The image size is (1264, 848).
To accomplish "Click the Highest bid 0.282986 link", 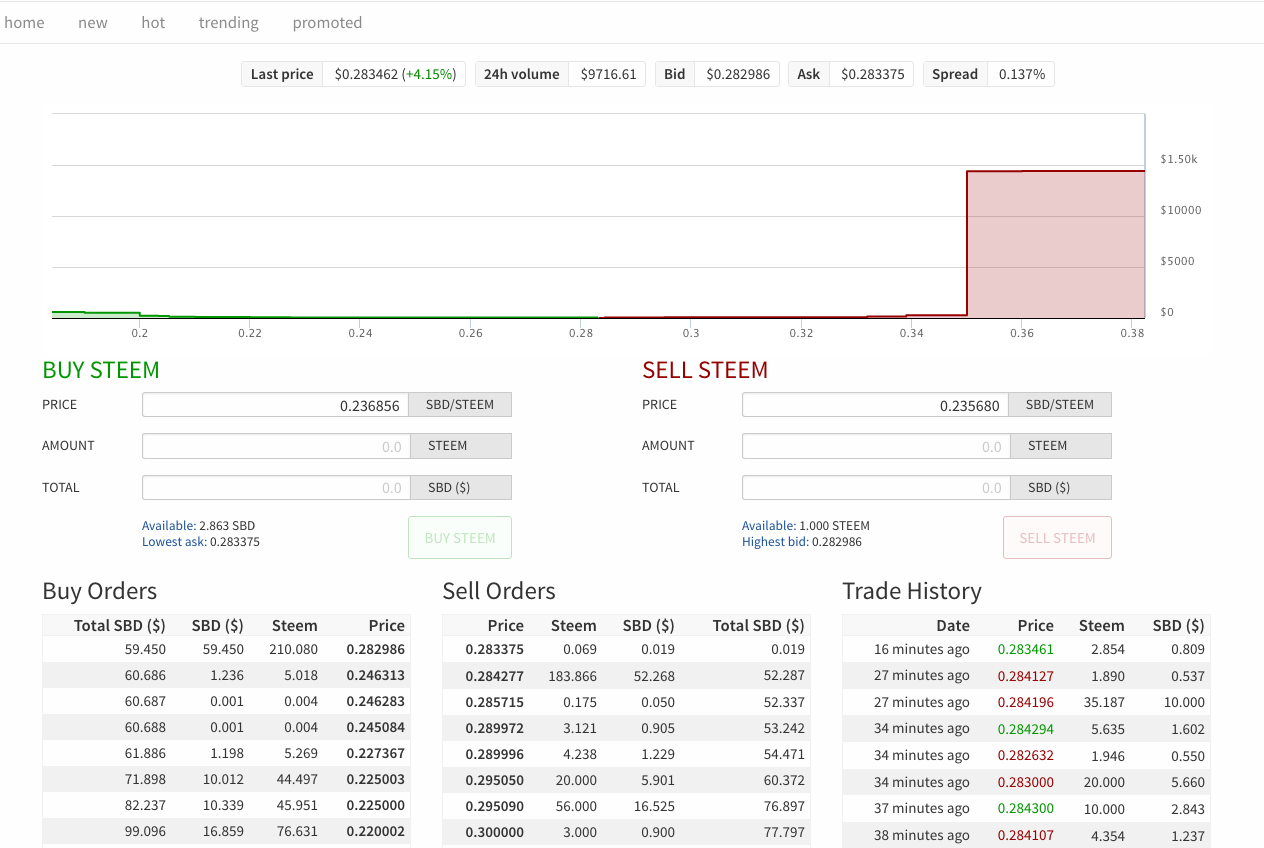I will coord(802,542).
